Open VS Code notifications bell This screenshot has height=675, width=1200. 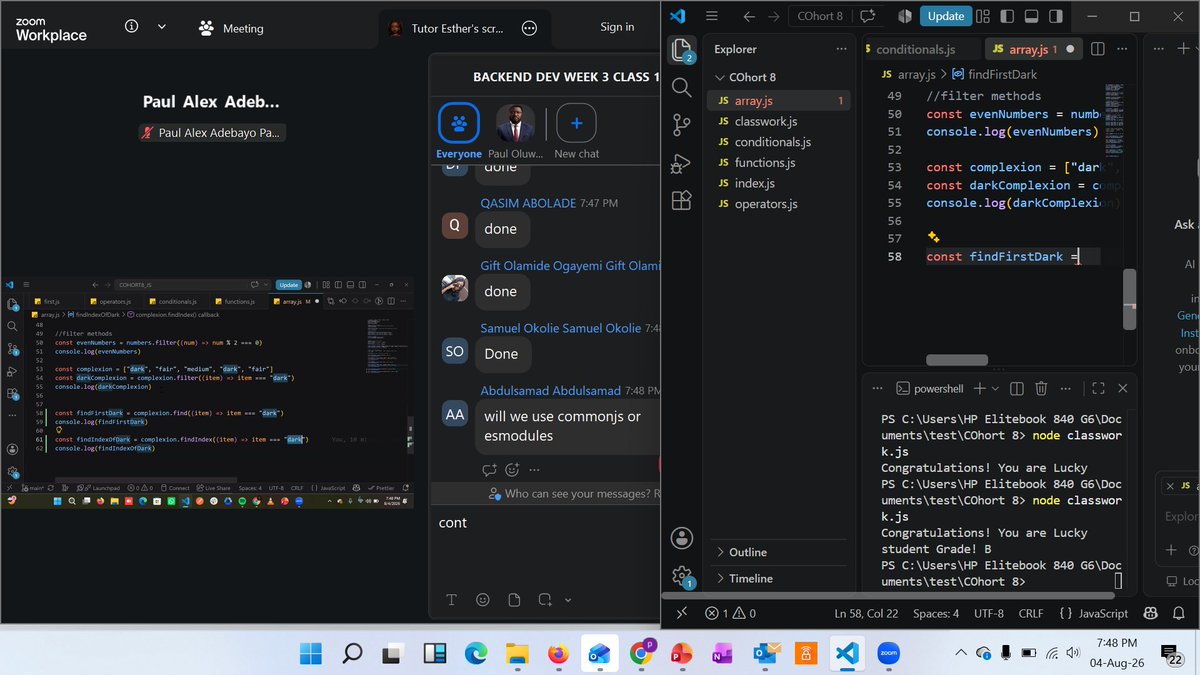[x=1180, y=613]
